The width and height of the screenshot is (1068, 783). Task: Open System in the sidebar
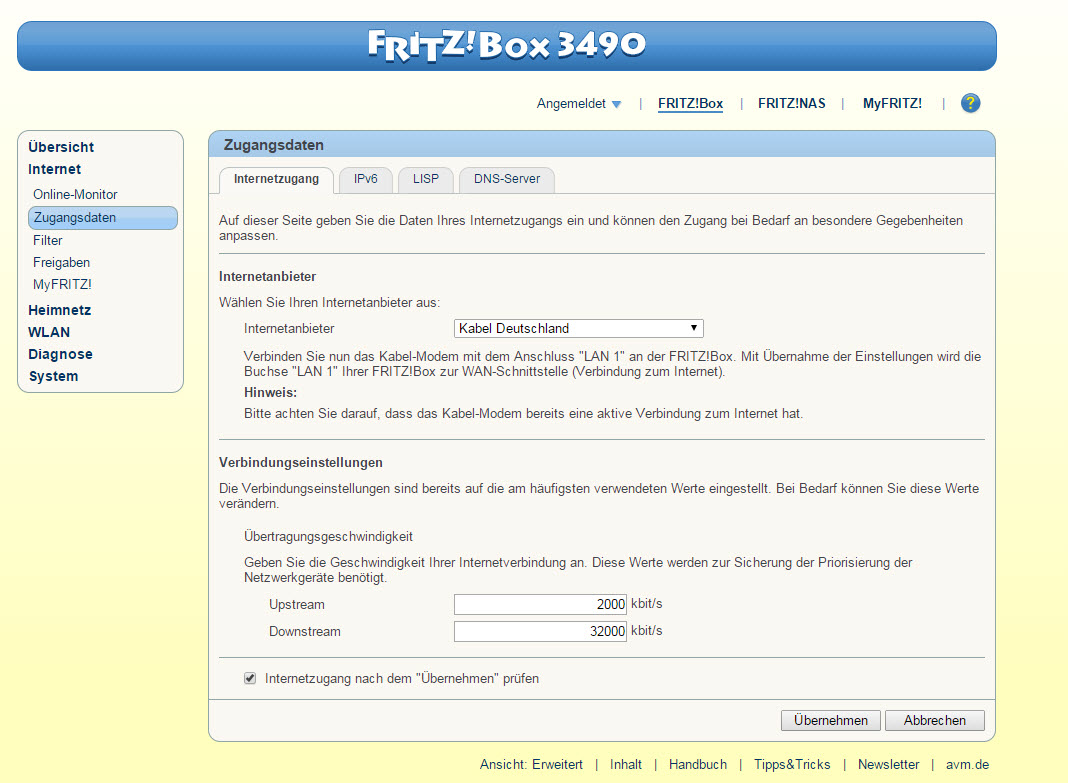53,377
